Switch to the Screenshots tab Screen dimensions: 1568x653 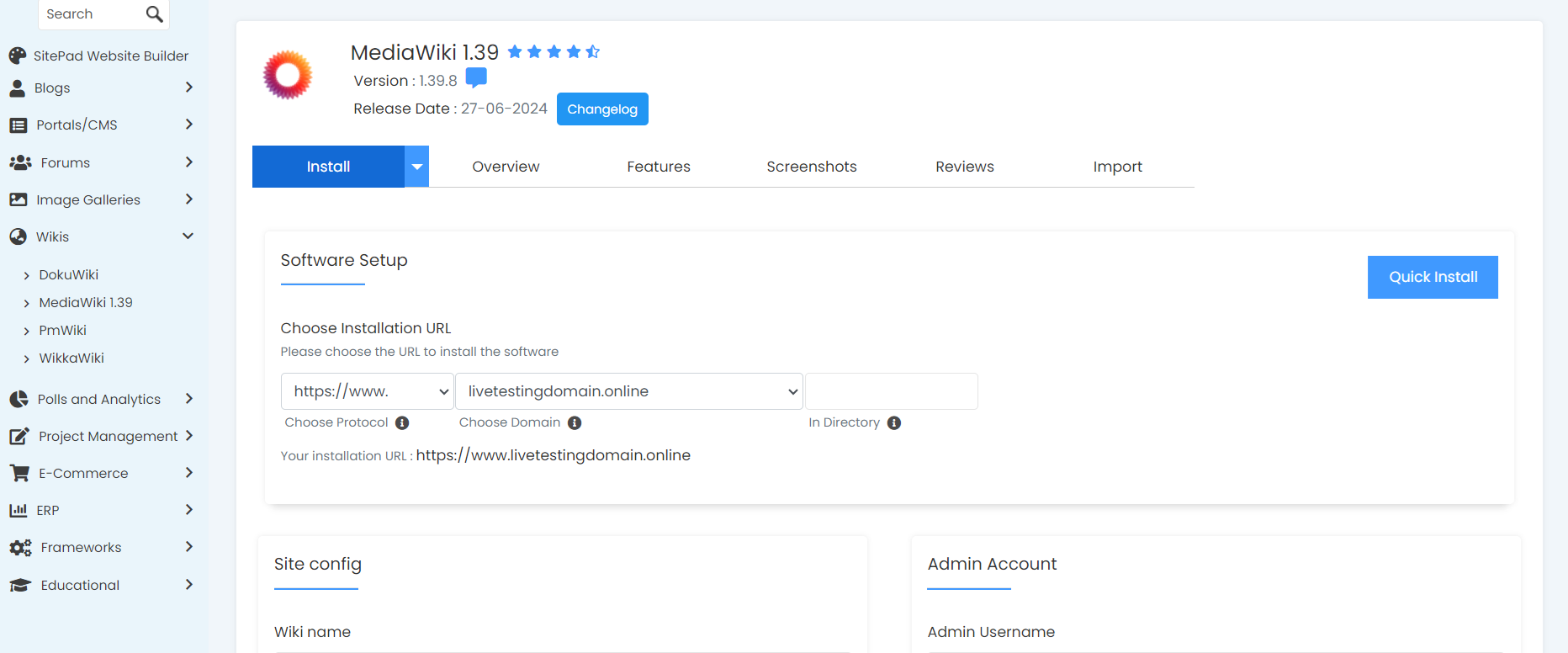pos(812,167)
